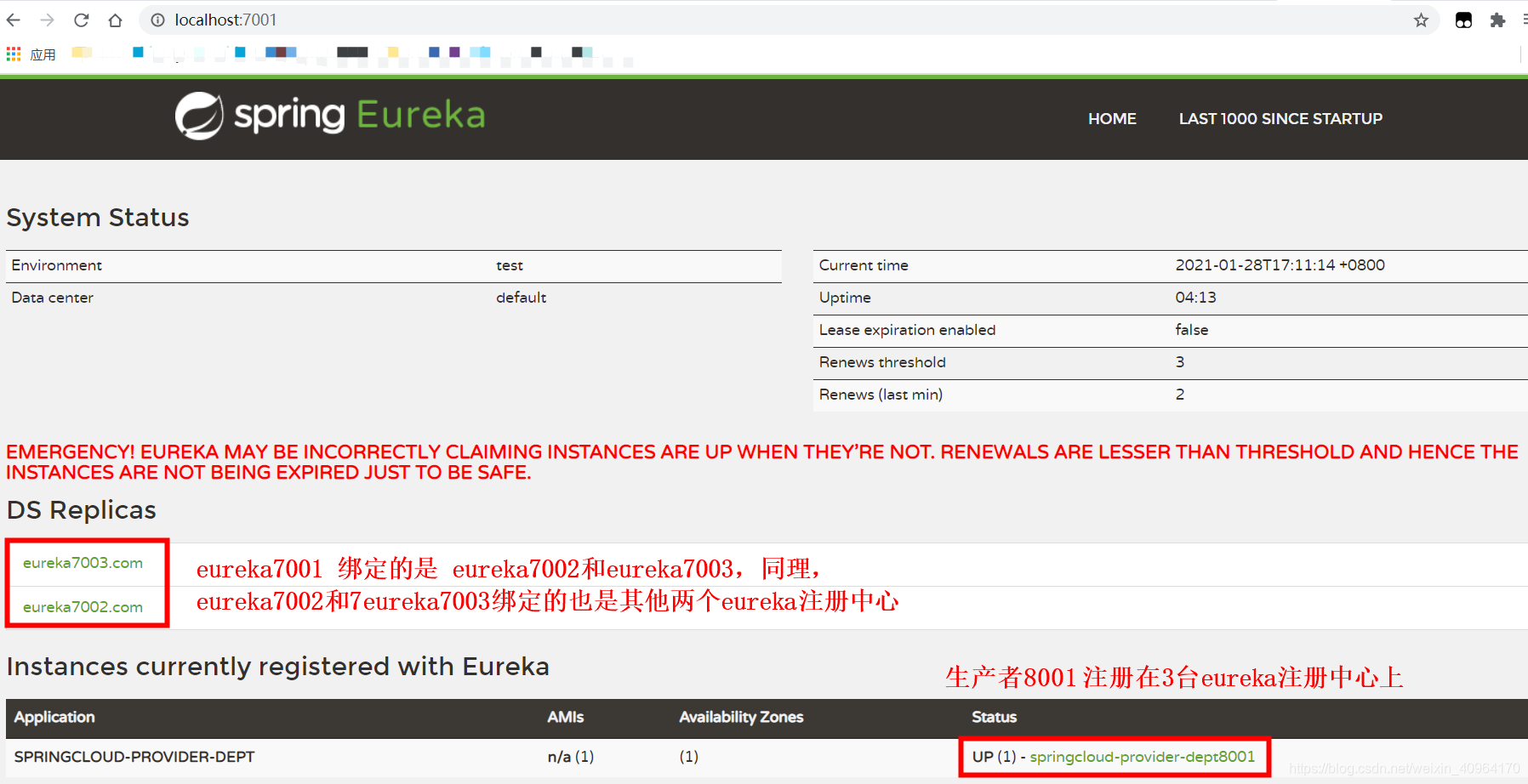Open the eureka7002.com replica link
The width and height of the screenshot is (1528, 784).
(83, 607)
